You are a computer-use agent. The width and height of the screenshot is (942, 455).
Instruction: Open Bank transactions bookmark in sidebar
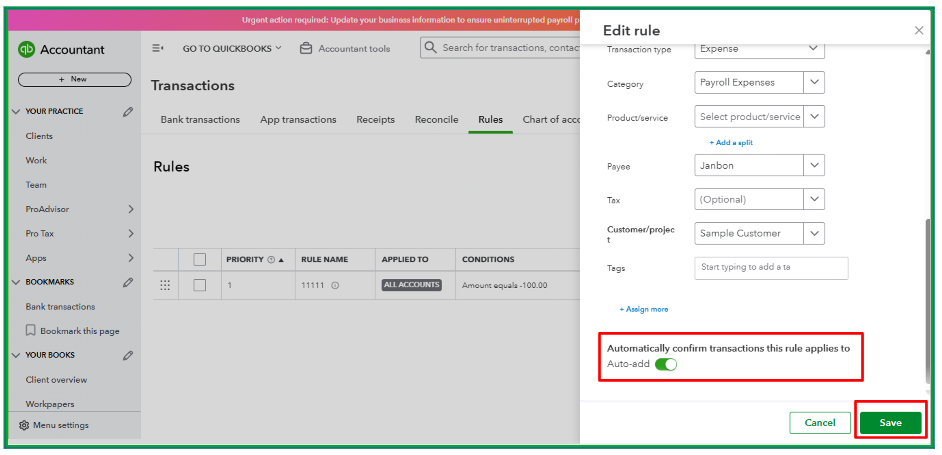pyautogui.click(x=60, y=307)
